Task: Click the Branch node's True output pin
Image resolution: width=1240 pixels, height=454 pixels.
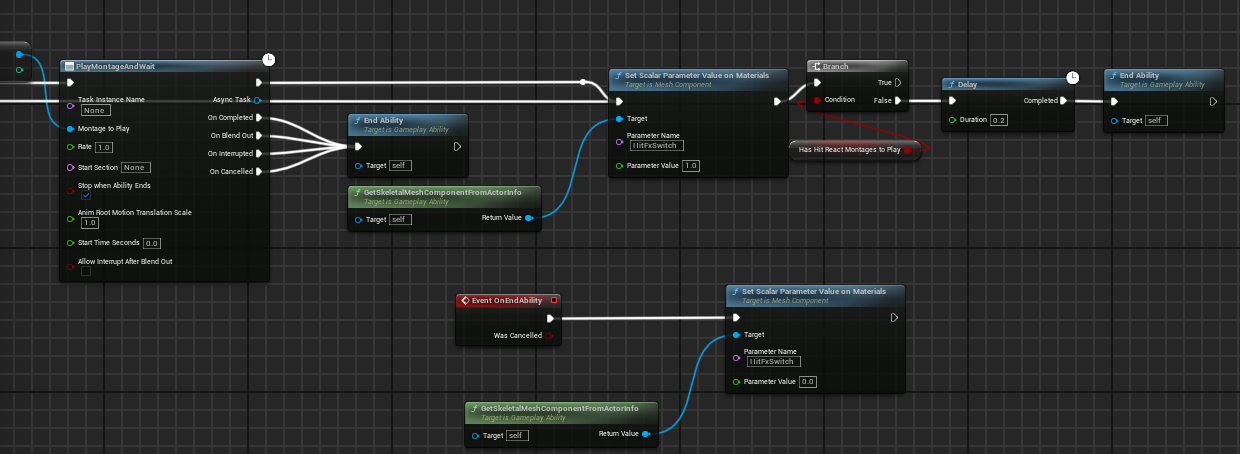Action: pyautogui.click(x=897, y=82)
